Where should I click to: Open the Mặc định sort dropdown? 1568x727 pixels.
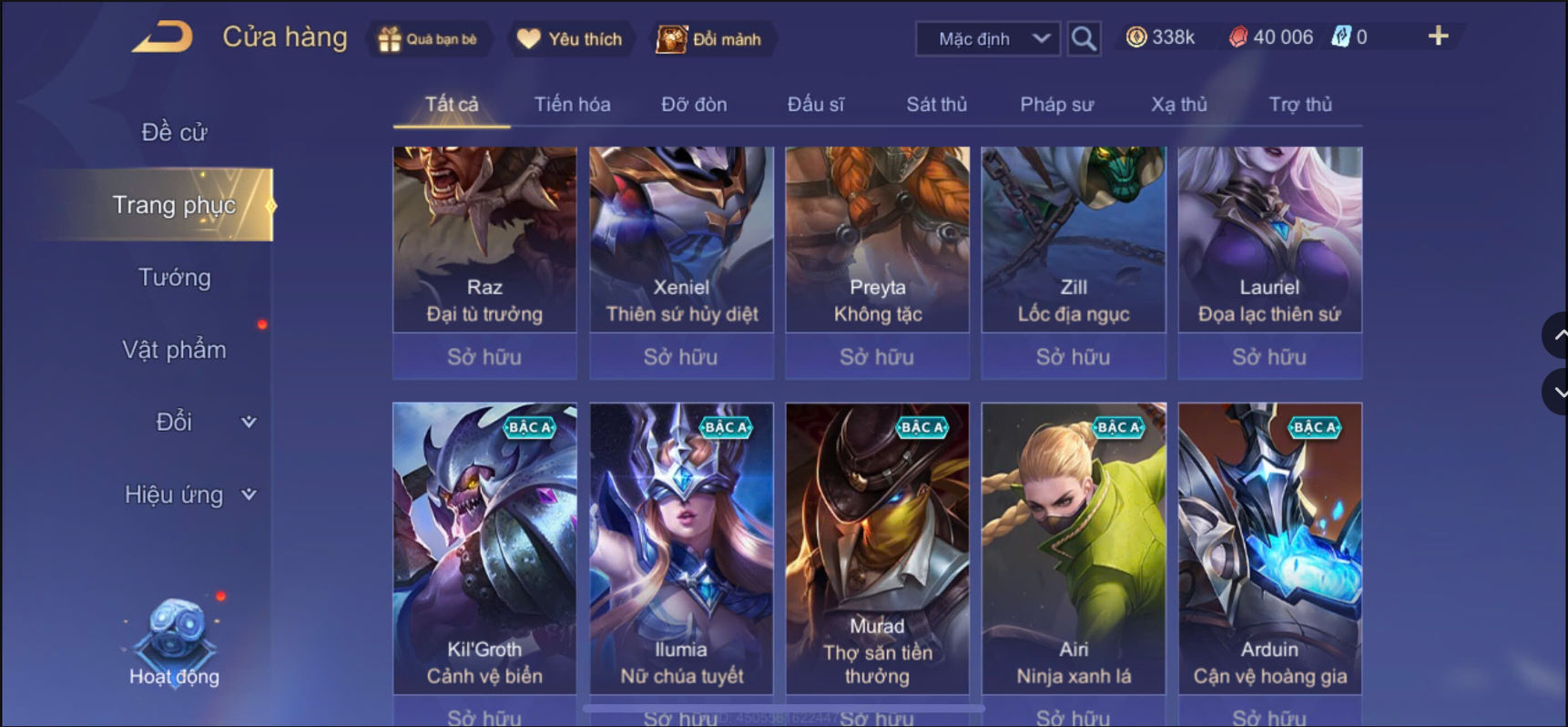988,38
